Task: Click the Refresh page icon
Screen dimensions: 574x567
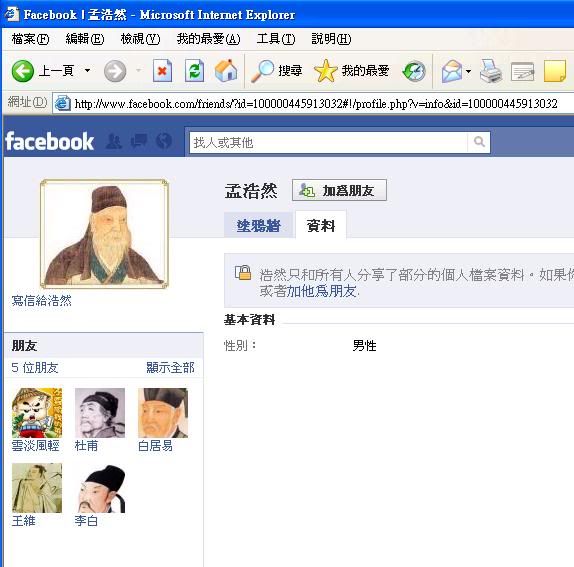Action: click(194, 70)
